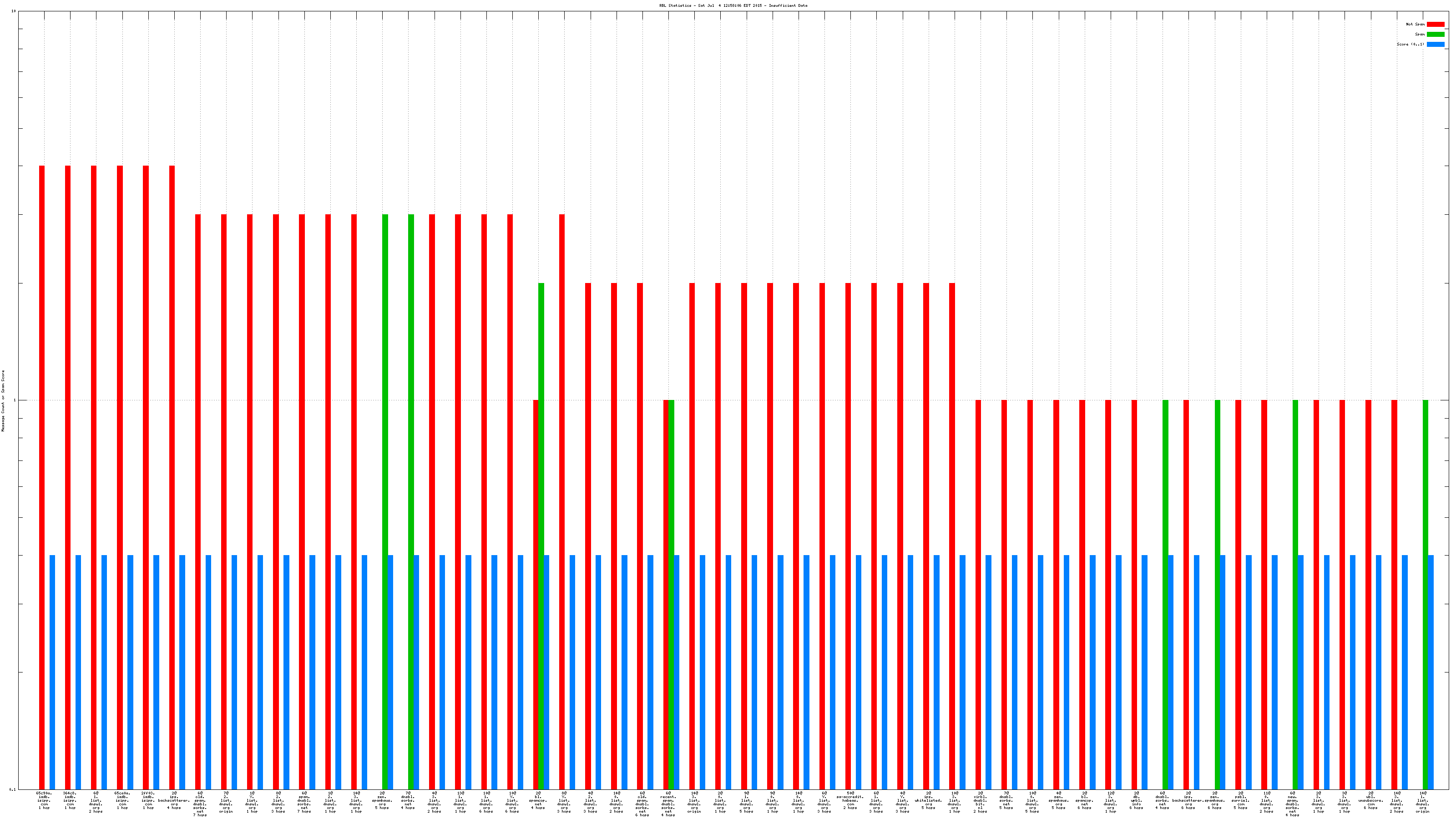Click the Message Count or Spam Score axis label
This screenshot has height=819, width=1456.
click(3, 401)
